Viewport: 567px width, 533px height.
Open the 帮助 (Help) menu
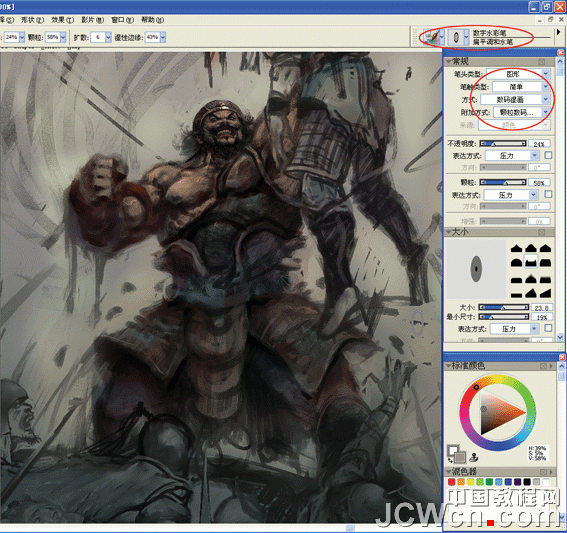(x=152, y=20)
